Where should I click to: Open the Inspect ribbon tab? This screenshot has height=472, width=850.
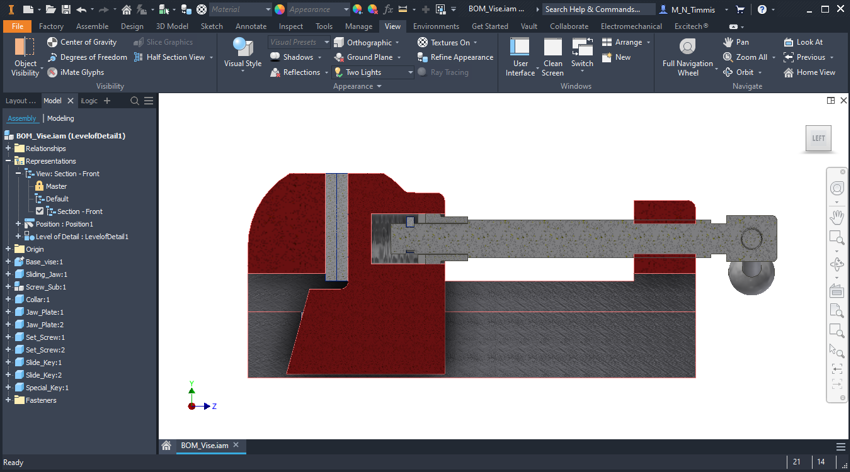(291, 26)
